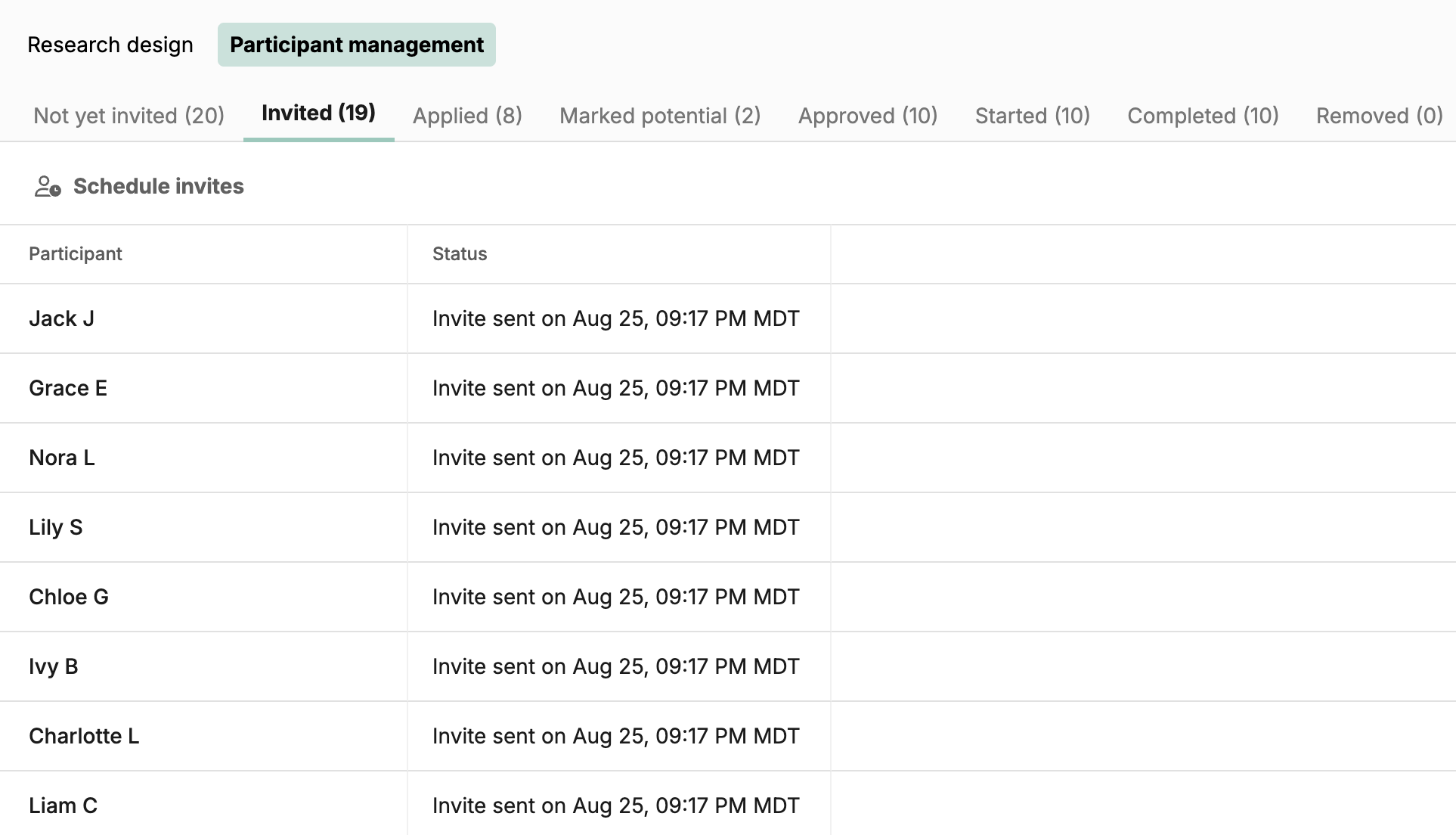Open the Removed (0) tab
1456x835 pixels.
click(1379, 116)
